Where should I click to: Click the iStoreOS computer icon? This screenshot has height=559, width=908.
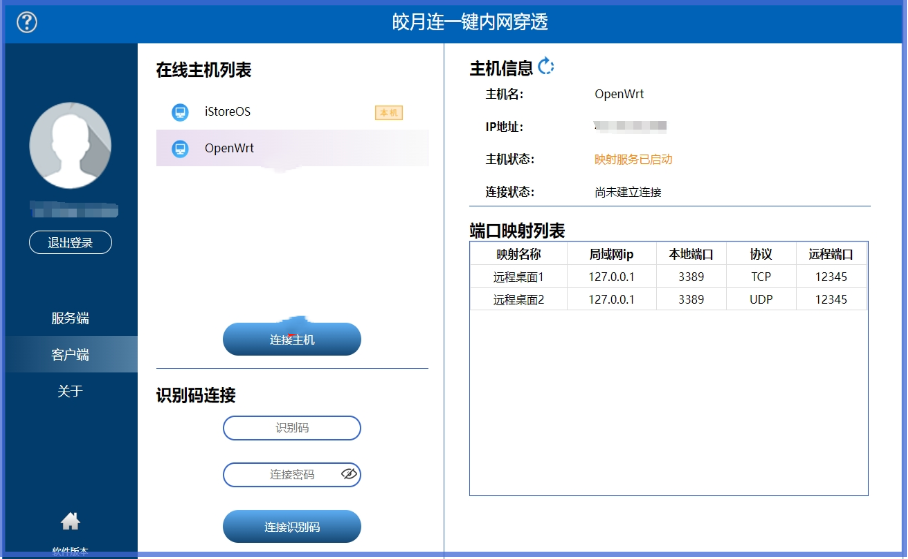pyautogui.click(x=180, y=112)
